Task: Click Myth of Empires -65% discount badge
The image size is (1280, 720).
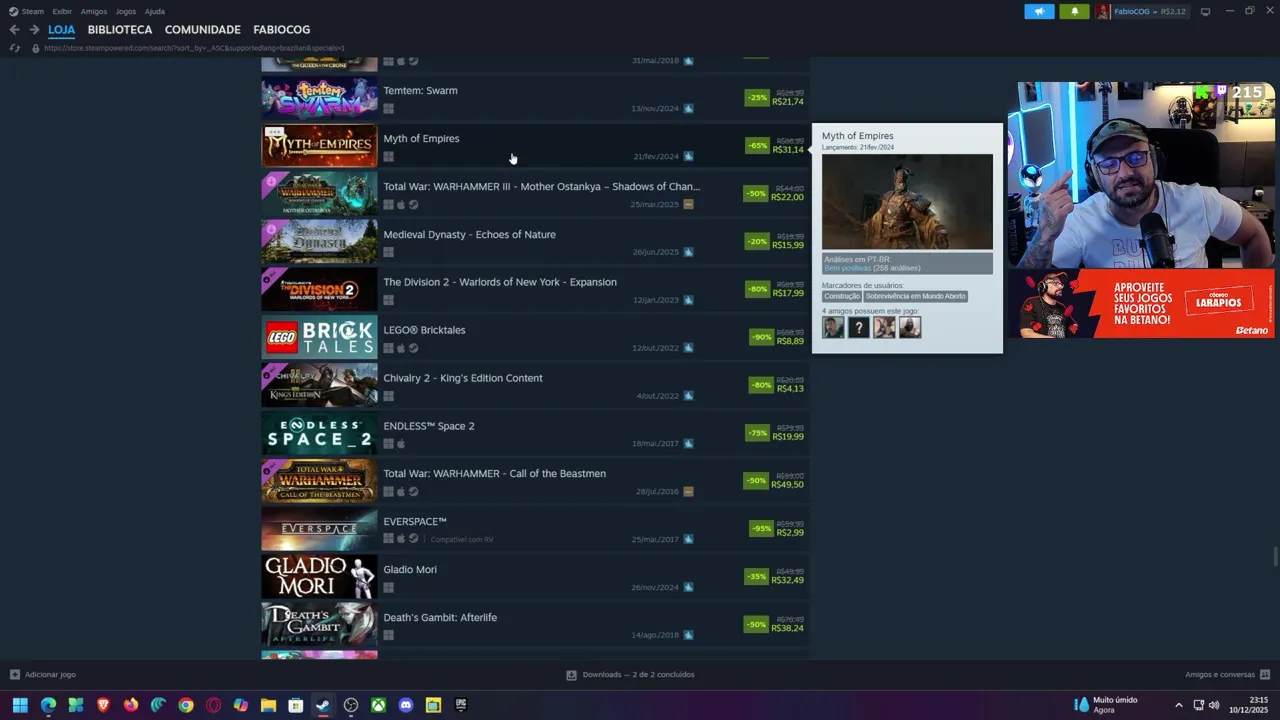Action: (x=757, y=145)
